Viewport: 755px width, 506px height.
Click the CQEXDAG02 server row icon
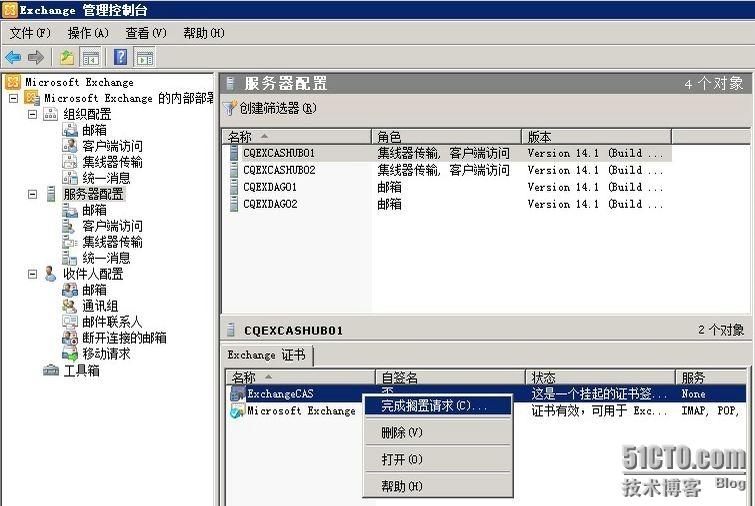[x=234, y=204]
